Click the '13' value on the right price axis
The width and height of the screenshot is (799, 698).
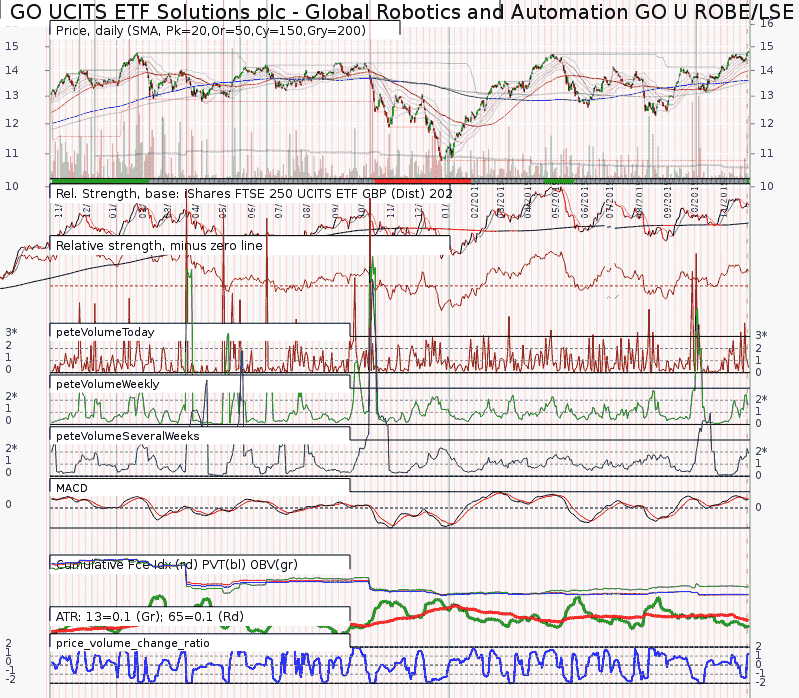click(x=767, y=95)
